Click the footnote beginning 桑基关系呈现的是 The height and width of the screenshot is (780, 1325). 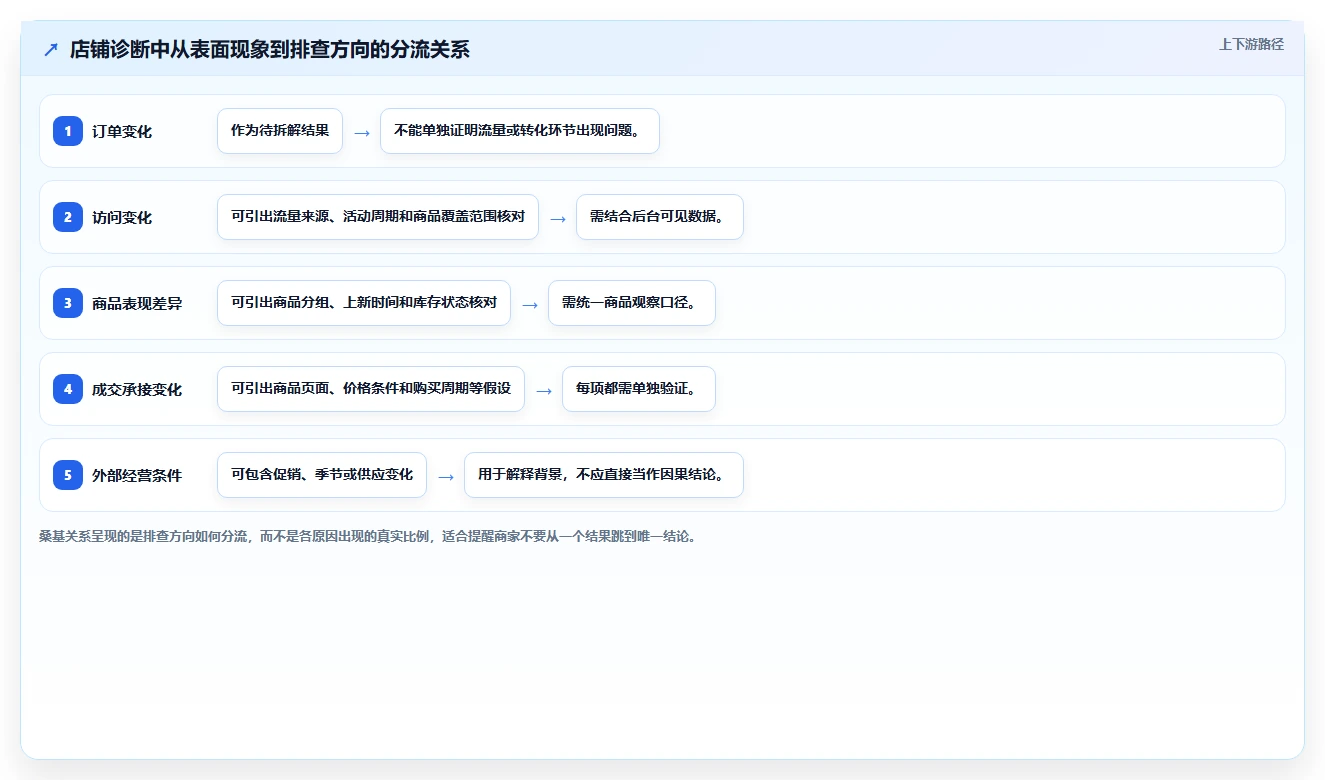click(x=367, y=536)
